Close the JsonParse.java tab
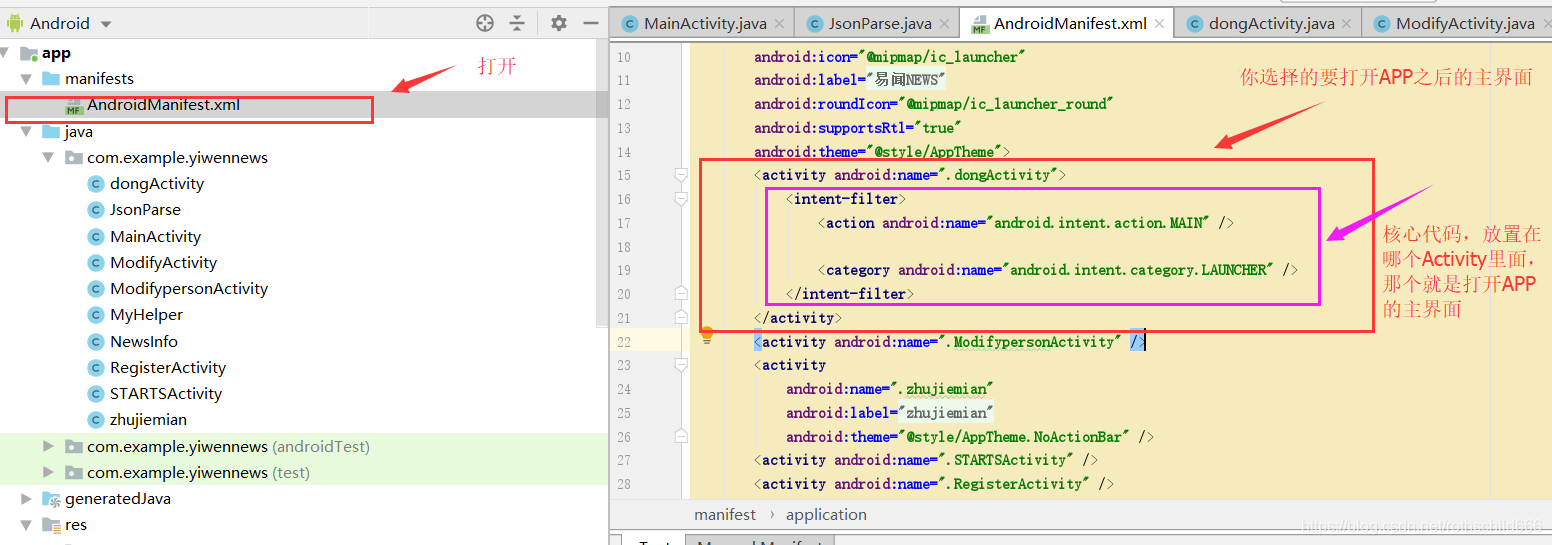1552x545 pixels. coord(944,24)
